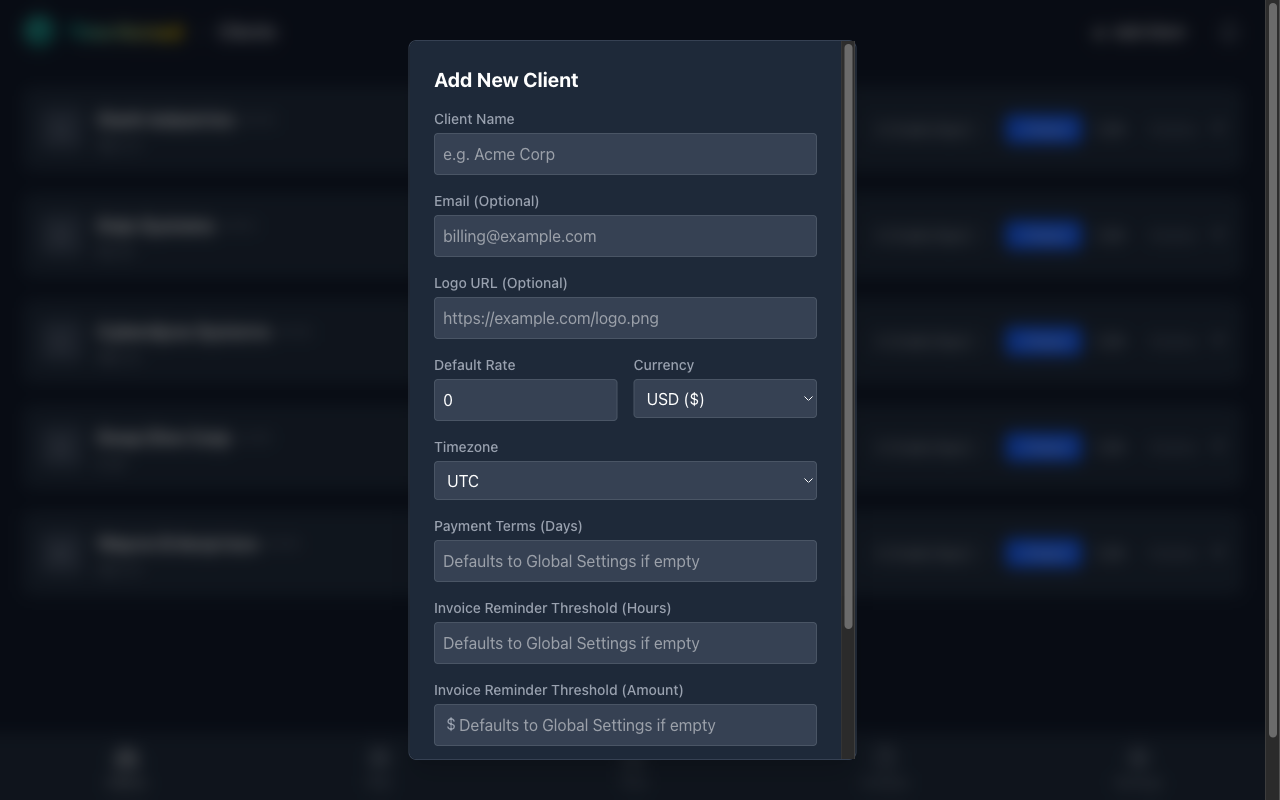This screenshot has width=1280, height=800.
Task: Click the green app logo icon top-left
Action: point(36,31)
